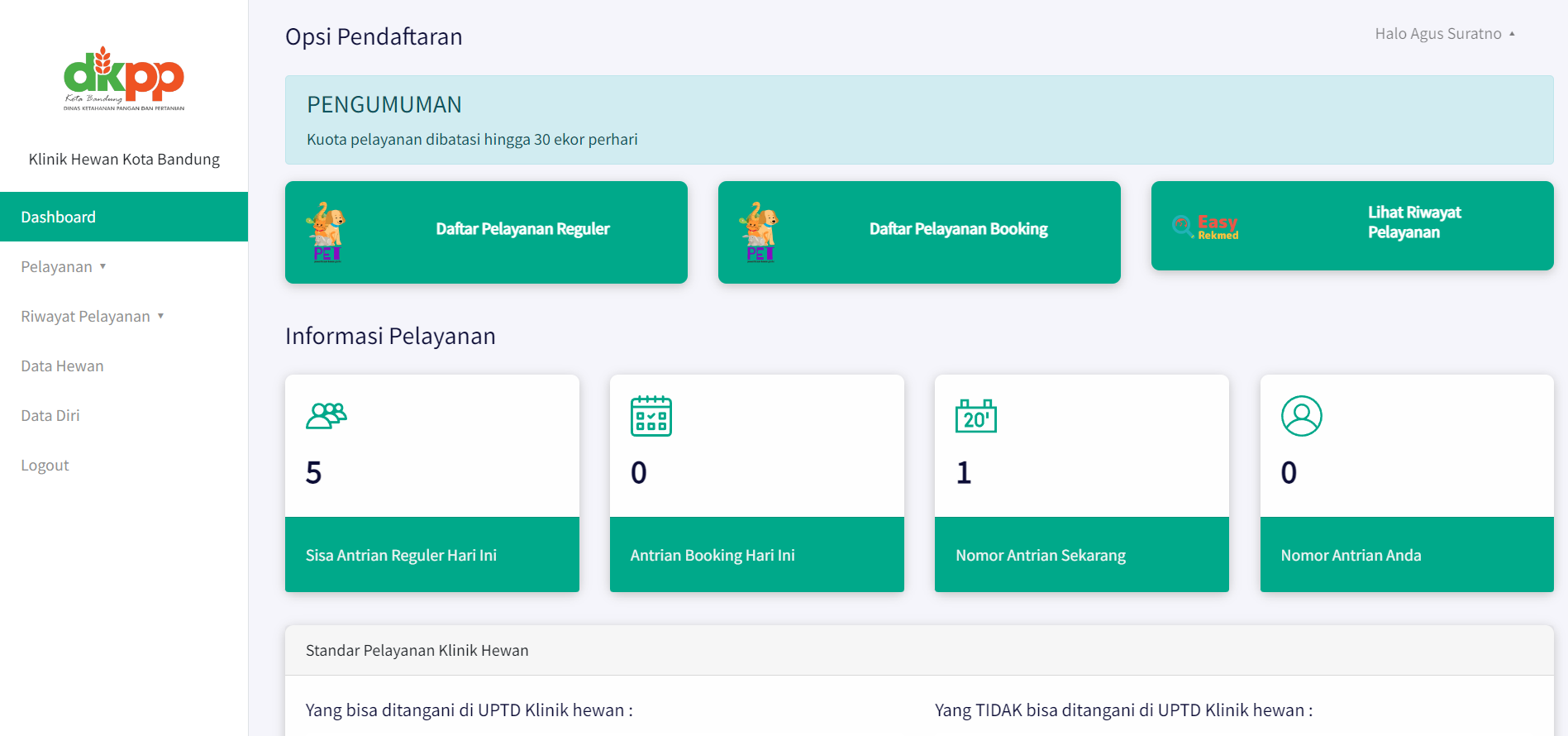Click the pet icon on the Booking card
The image size is (1568, 736).
click(x=760, y=232)
